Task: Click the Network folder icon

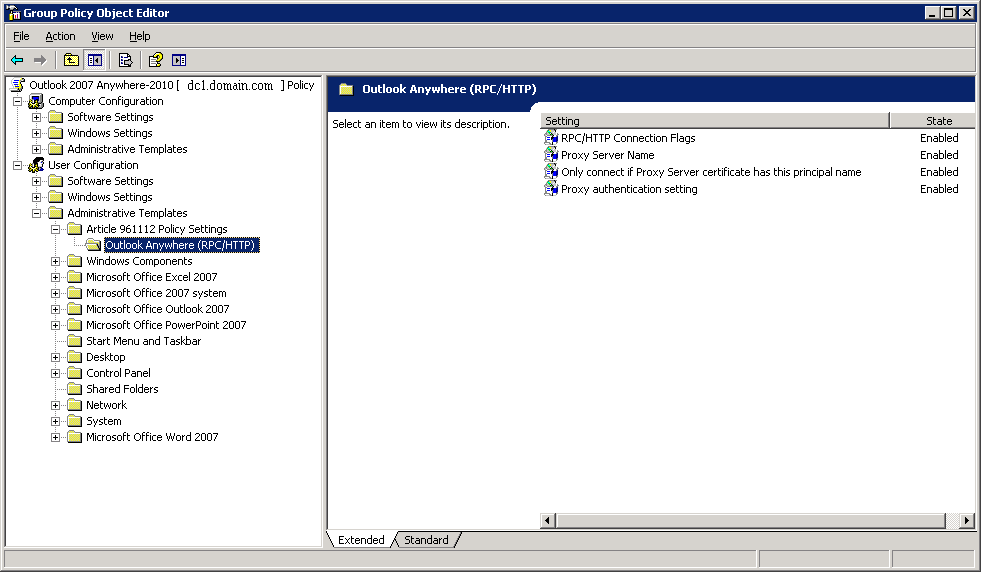Action: [74, 405]
